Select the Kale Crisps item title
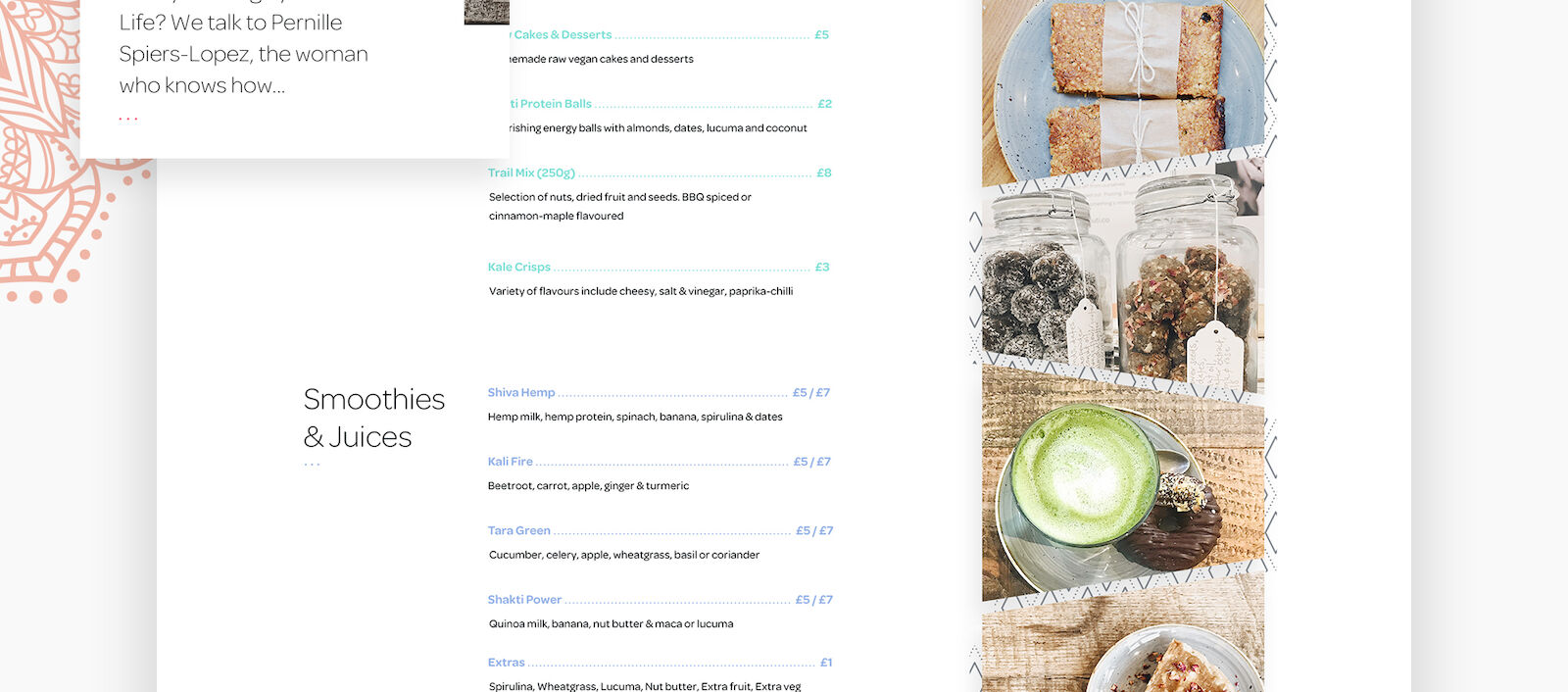The width and height of the screenshot is (1568, 692). click(x=519, y=267)
